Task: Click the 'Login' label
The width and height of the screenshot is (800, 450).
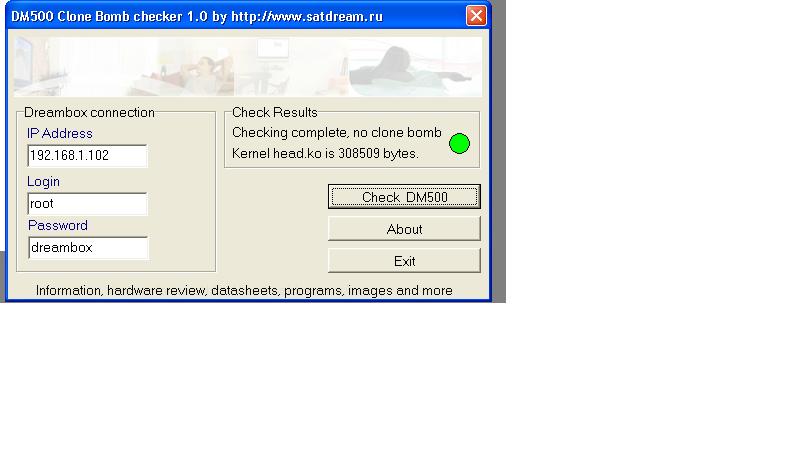Action: [43, 182]
